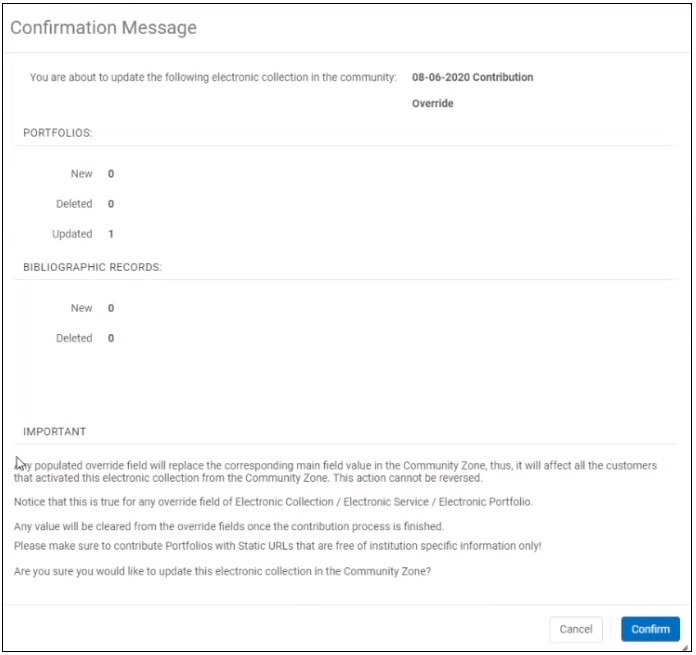Click the Deleted count under Bibliographic Records
This screenshot has width=696, height=655.
111,338
